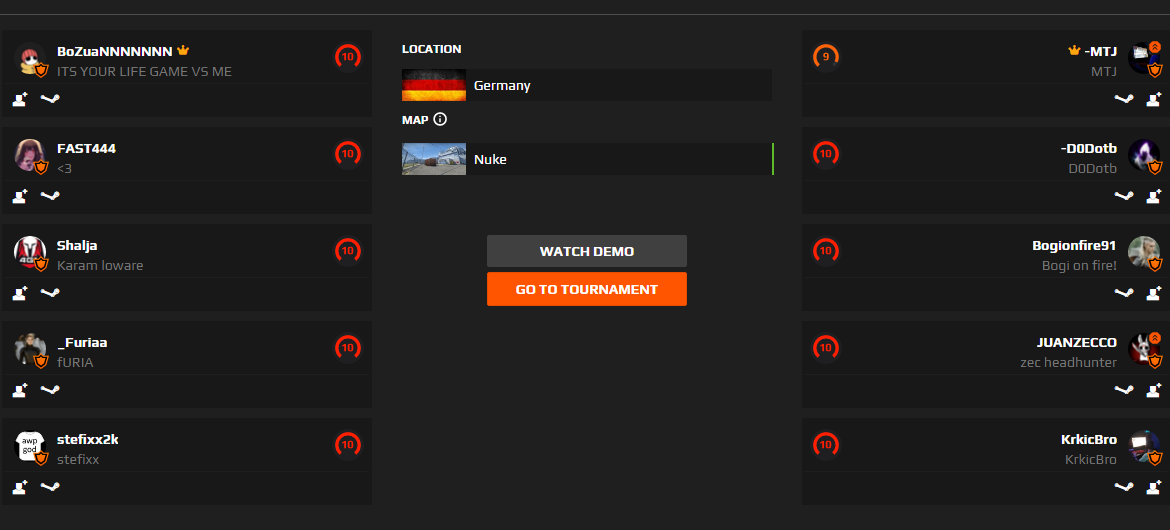Image resolution: width=1170 pixels, height=530 pixels.
Task: Add -D0Dotb as a friend
Action: coord(1153,196)
